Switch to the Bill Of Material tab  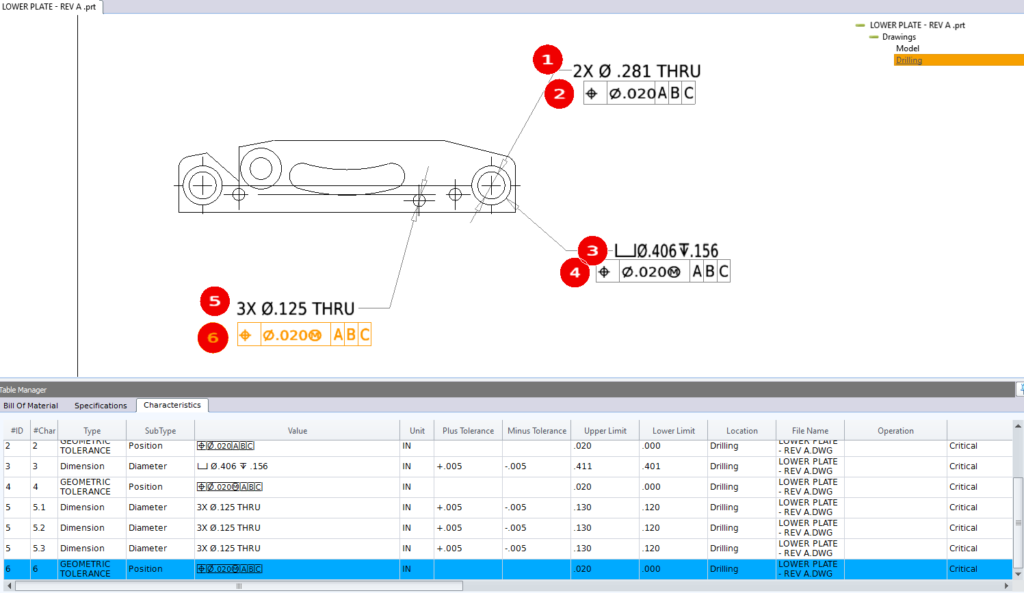click(x=30, y=405)
